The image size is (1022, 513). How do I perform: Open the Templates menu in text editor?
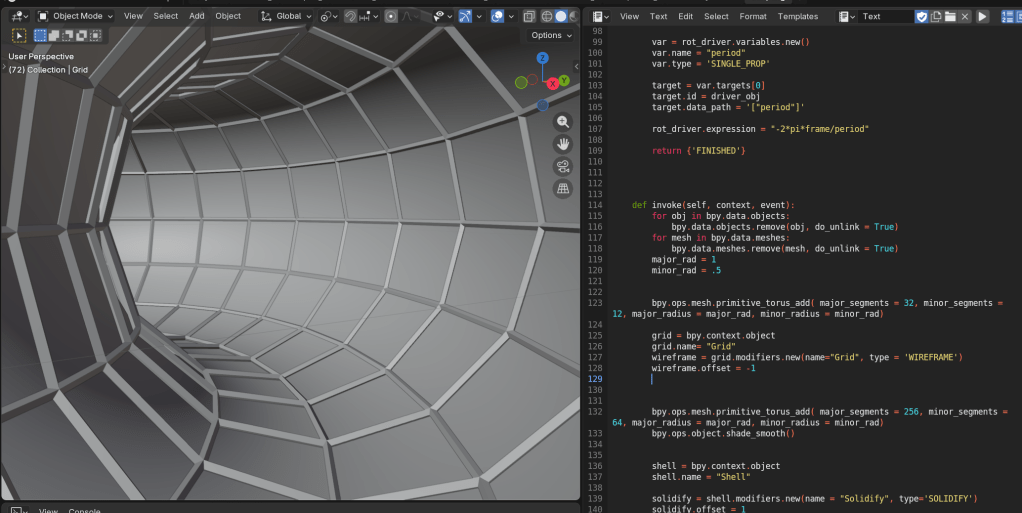(x=797, y=17)
